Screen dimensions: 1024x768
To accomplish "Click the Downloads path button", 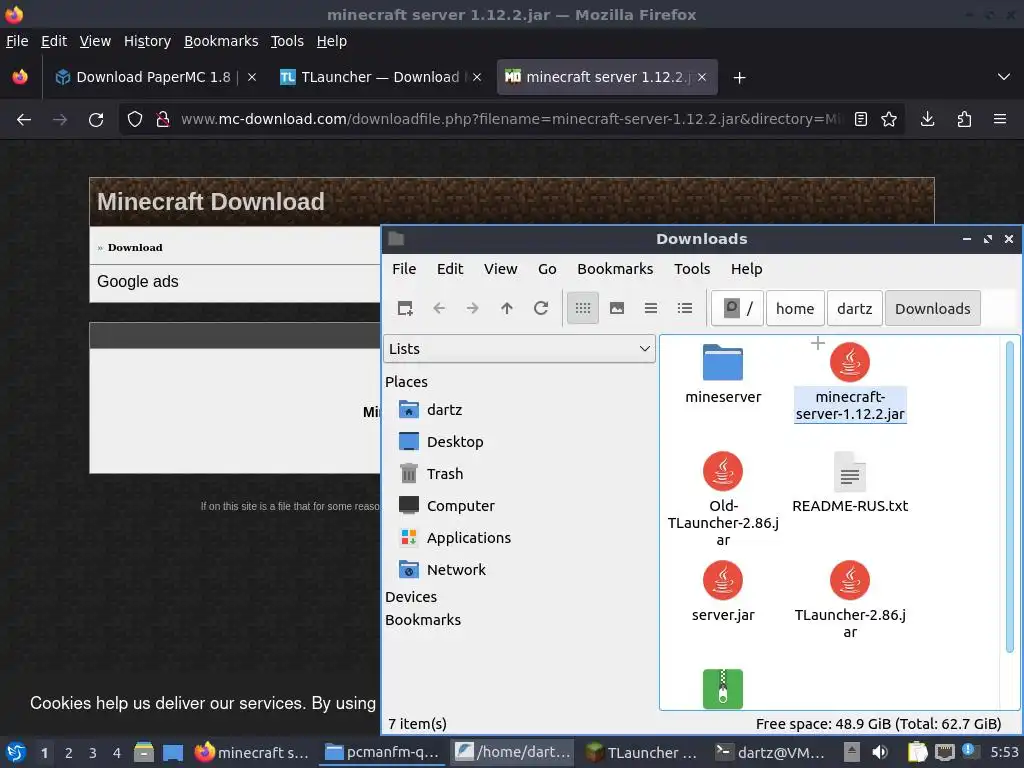I will pos(933,308).
